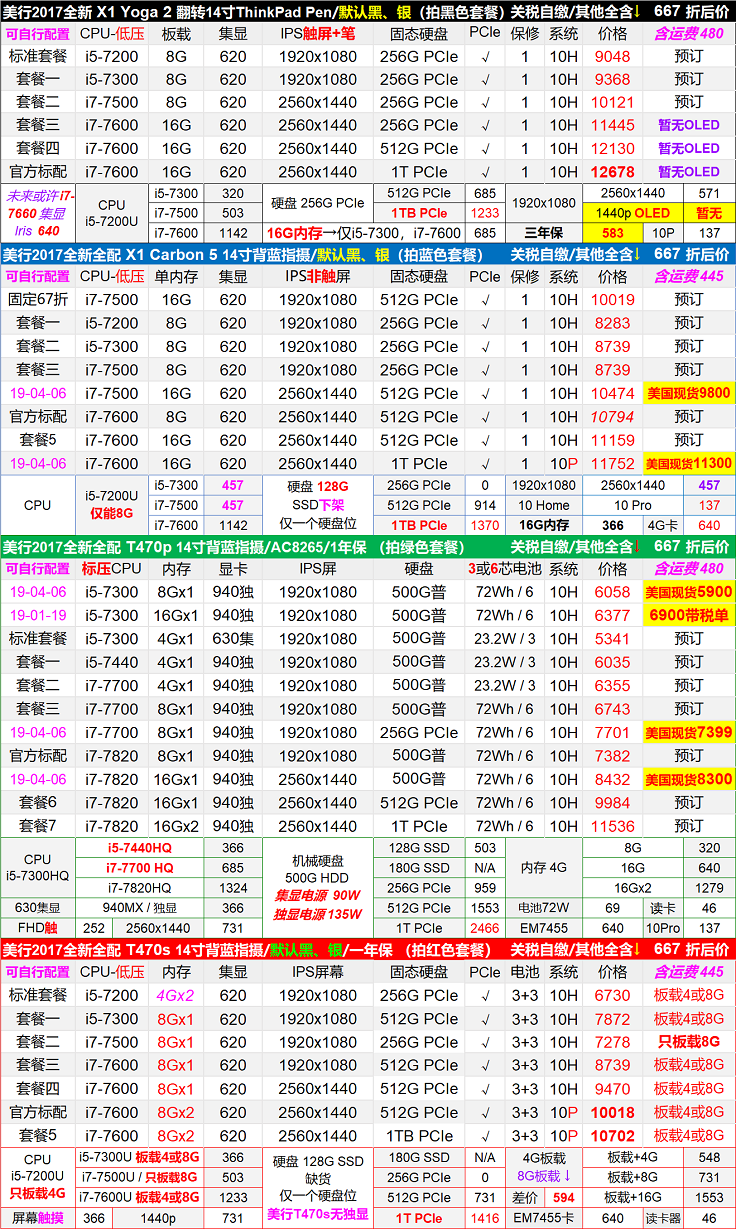The width and height of the screenshot is (736, 1229).
Task: Click the magenta 19-01-19 date label
Action: [x=39, y=615]
